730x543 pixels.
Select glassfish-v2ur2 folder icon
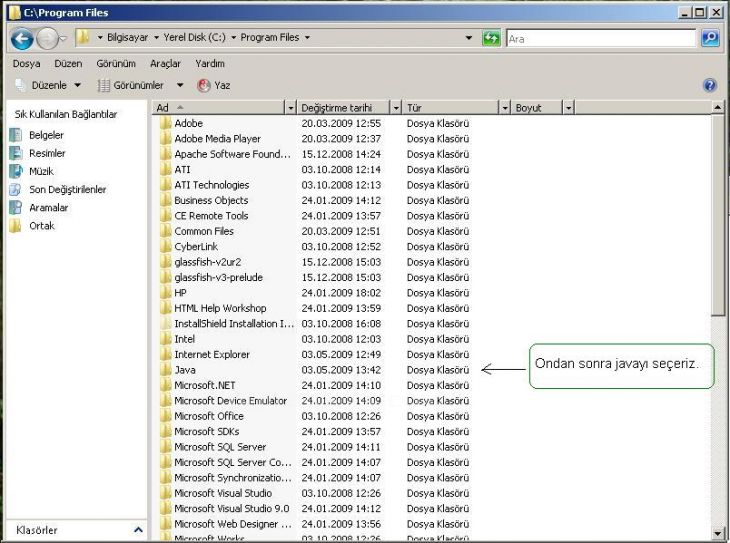[165, 262]
